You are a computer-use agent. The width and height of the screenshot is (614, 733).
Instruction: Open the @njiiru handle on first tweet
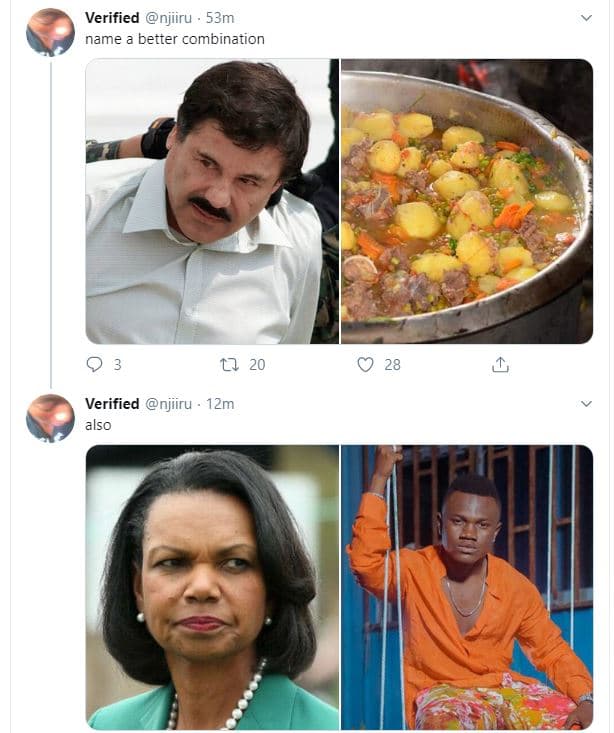172,18
